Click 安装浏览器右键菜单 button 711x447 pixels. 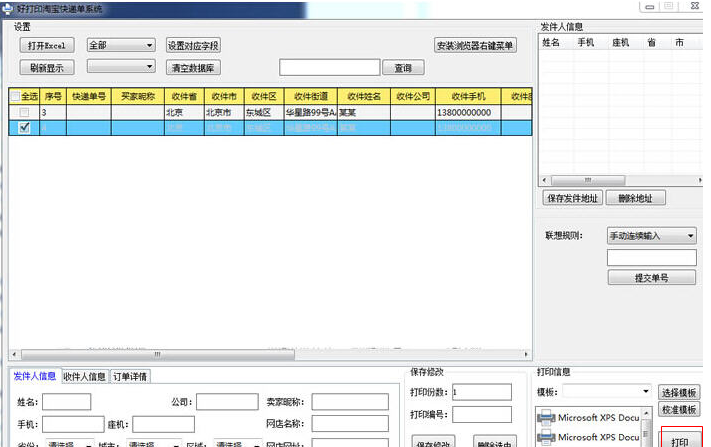pos(475,45)
